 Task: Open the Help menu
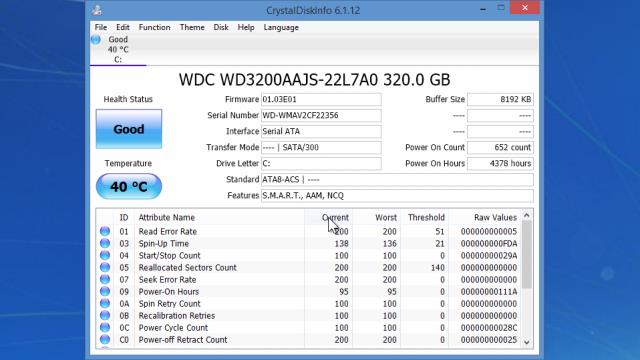pos(246,27)
